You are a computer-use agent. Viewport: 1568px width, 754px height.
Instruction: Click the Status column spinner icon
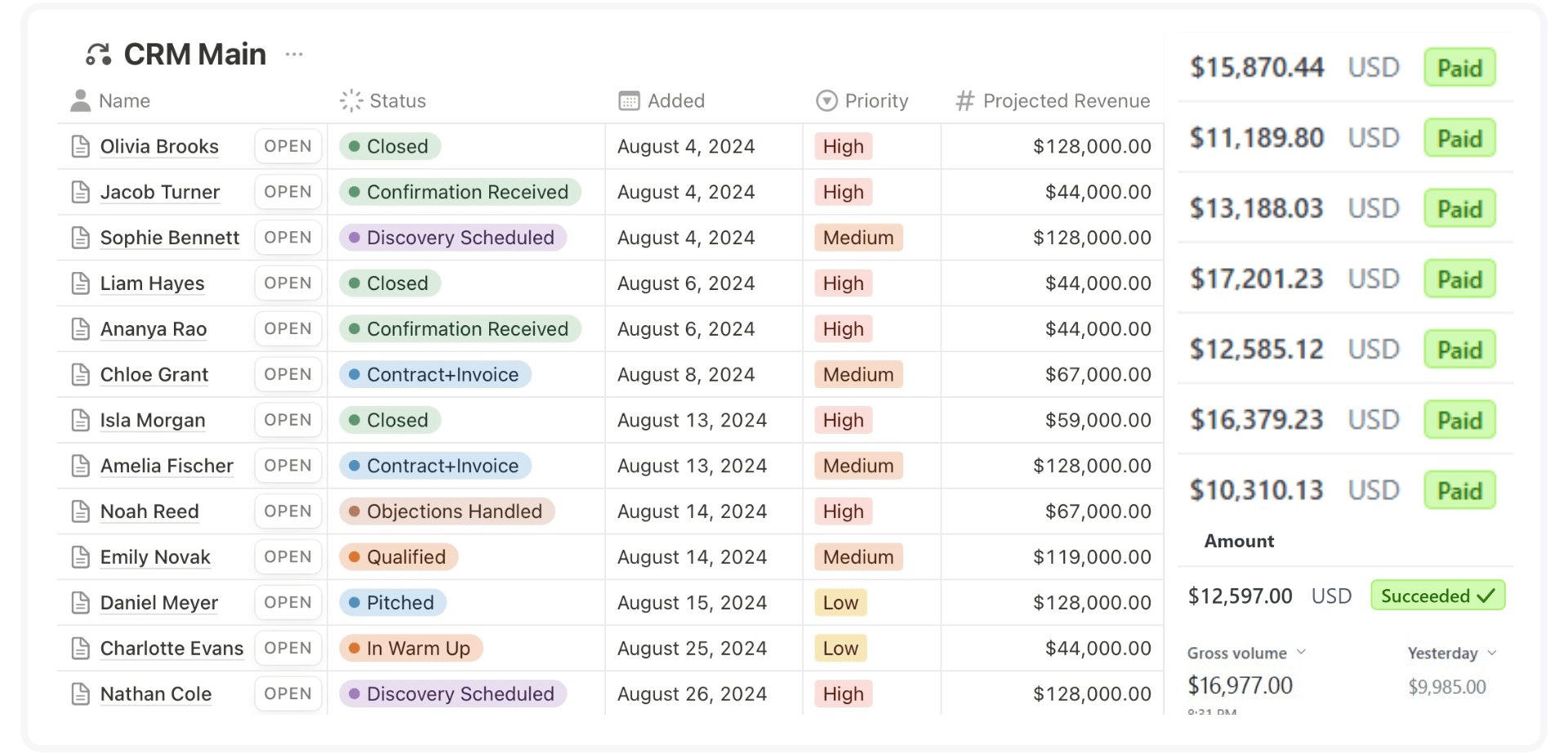coord(351,100)
